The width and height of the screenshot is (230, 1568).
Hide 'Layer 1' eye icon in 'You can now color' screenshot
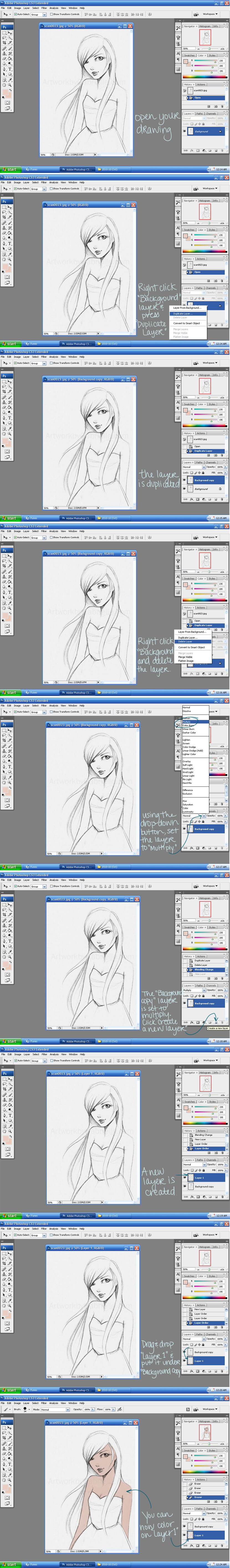[185, 1535]
